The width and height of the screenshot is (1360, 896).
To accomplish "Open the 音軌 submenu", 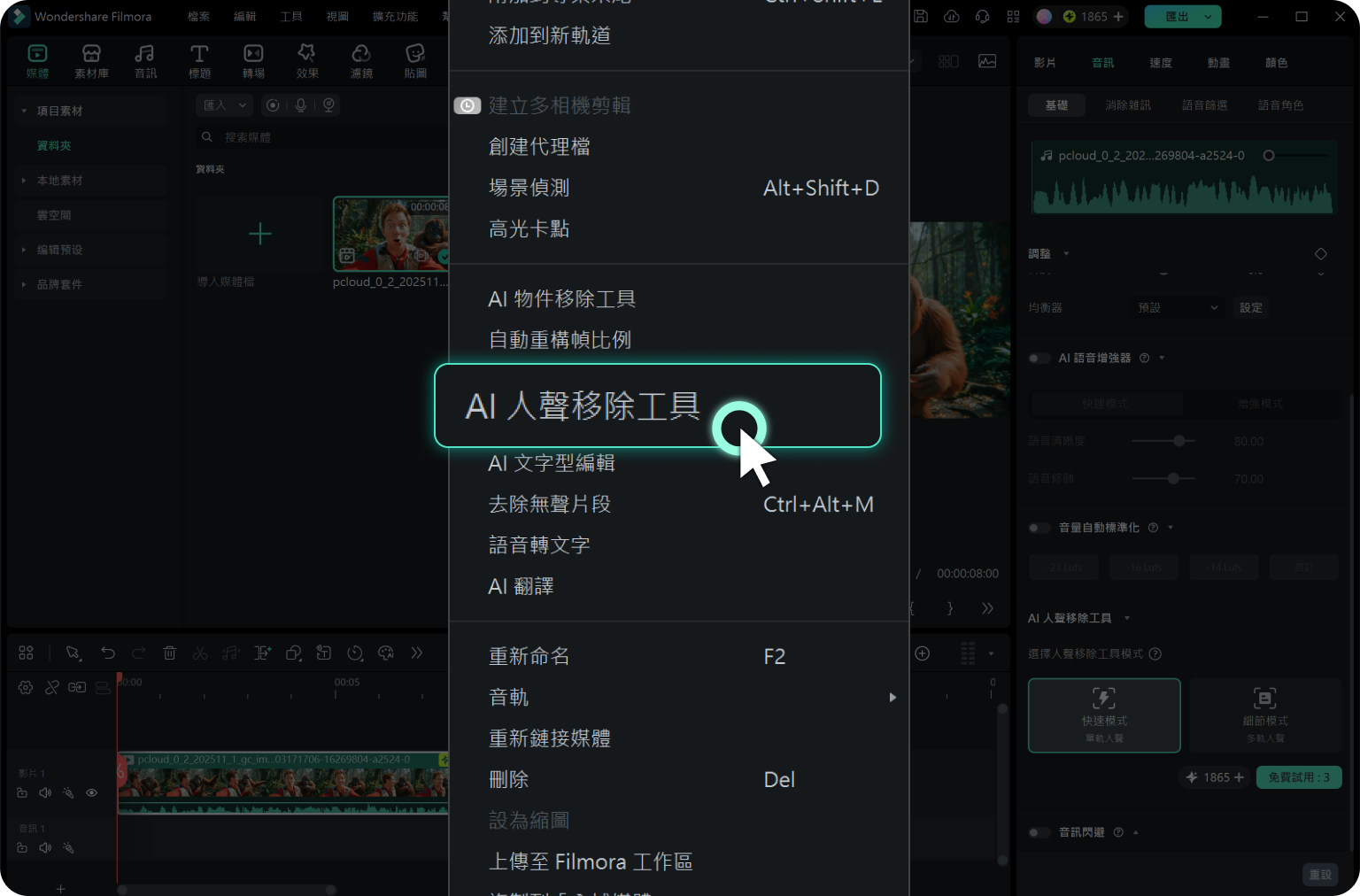I will point(678,697).
